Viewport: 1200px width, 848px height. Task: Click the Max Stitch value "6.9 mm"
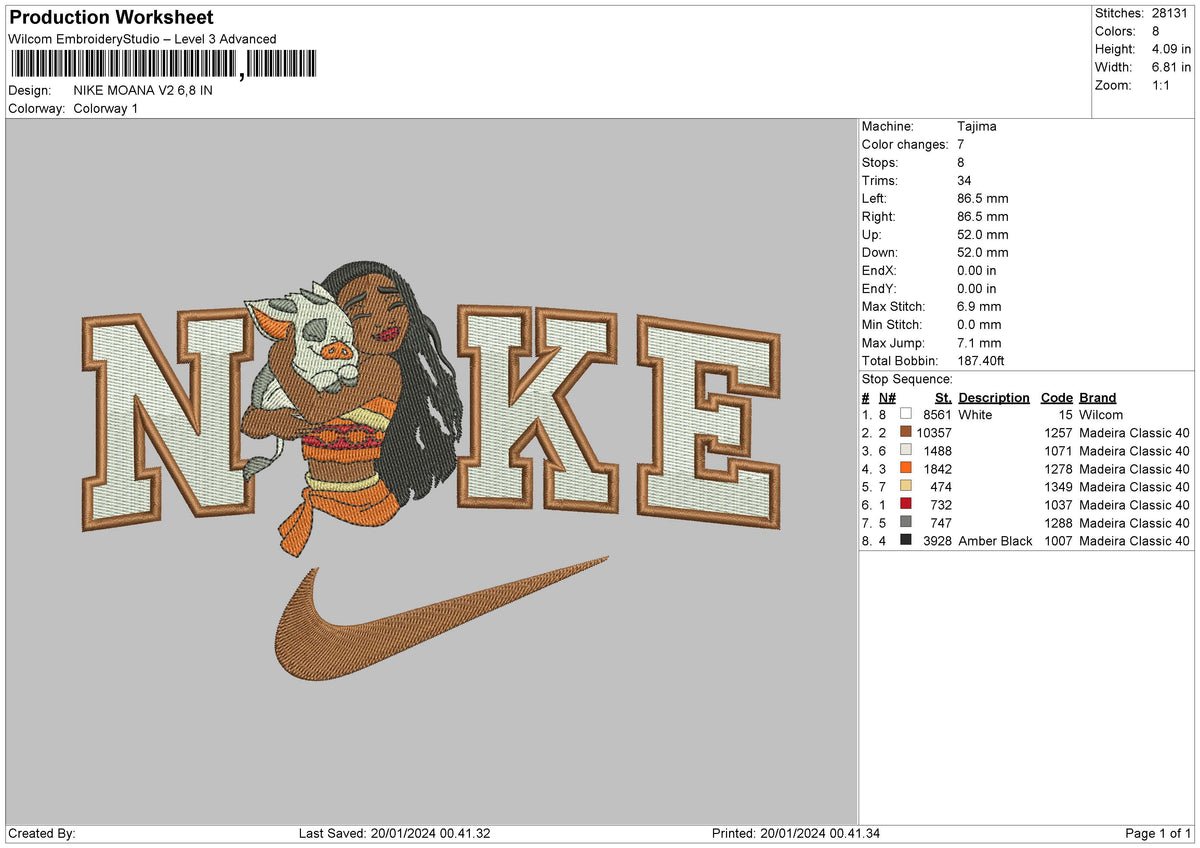[979, 306]
